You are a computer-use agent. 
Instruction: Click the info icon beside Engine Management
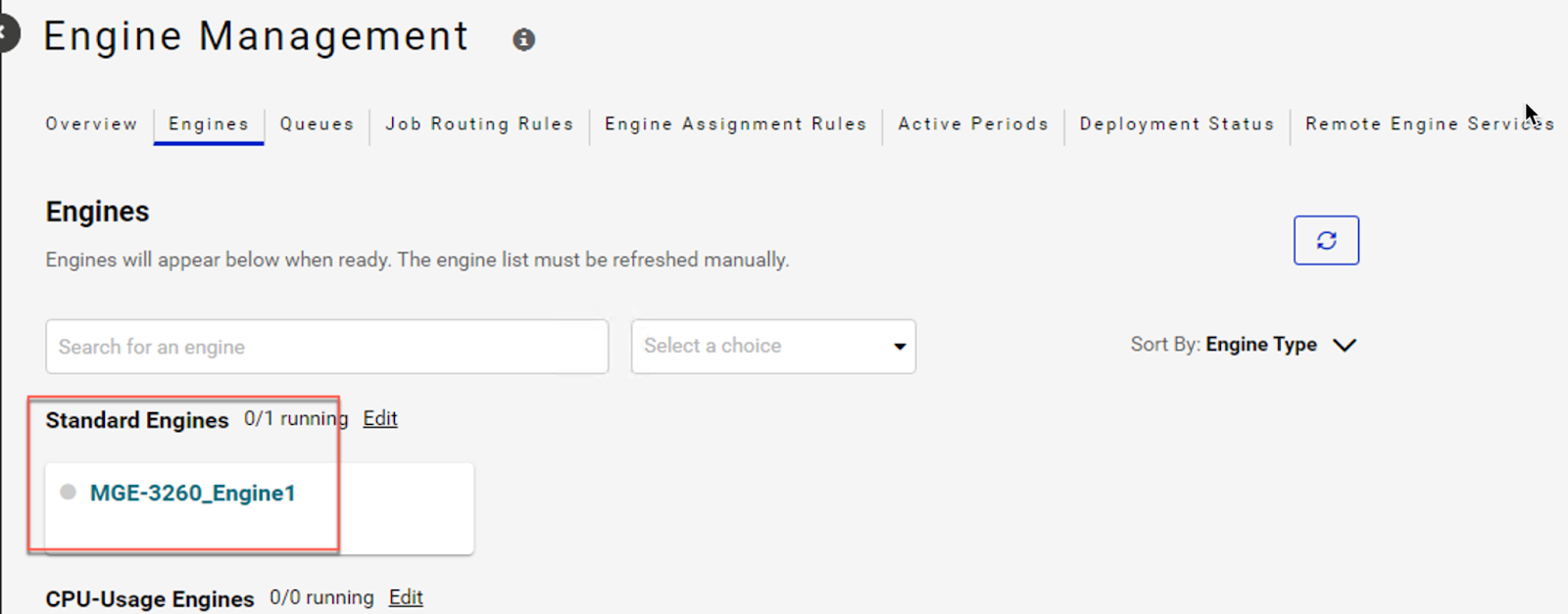tap(524, 40)
